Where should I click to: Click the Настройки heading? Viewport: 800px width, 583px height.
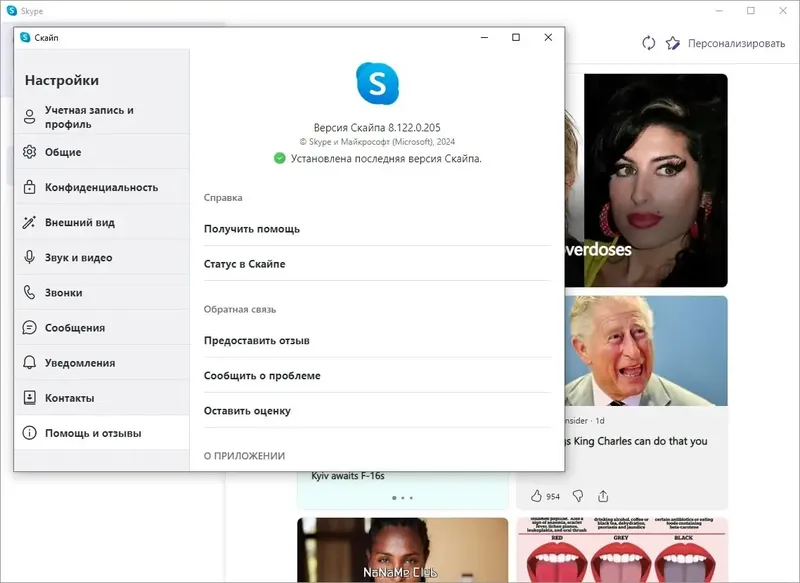coord(62,80)
